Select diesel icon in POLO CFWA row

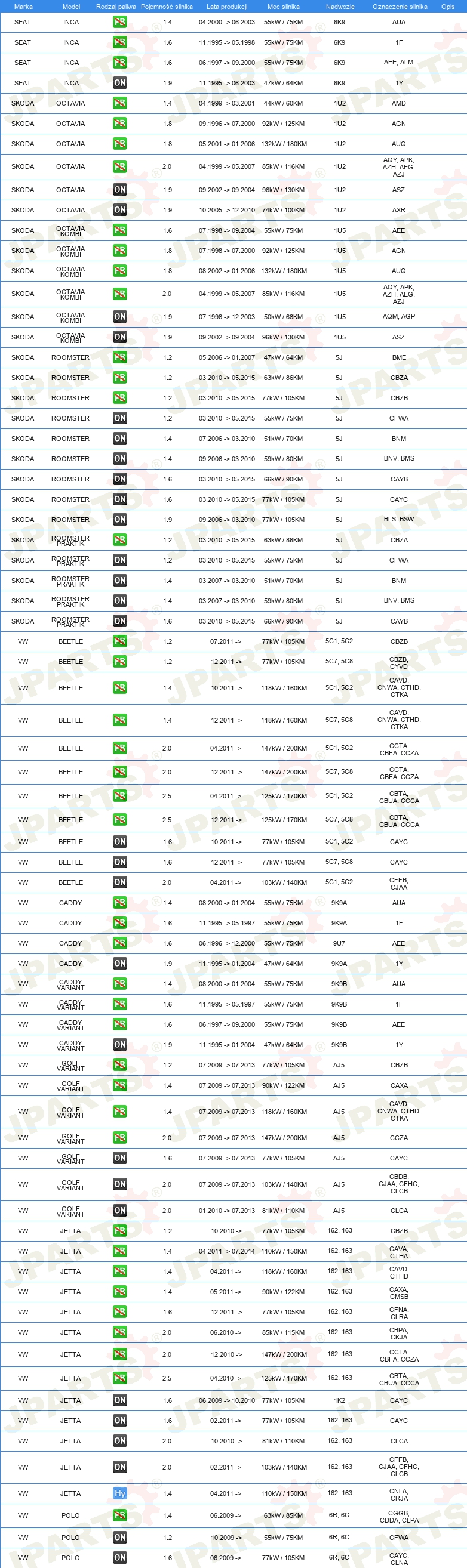pyautogui.click(x=120, y=1538)
